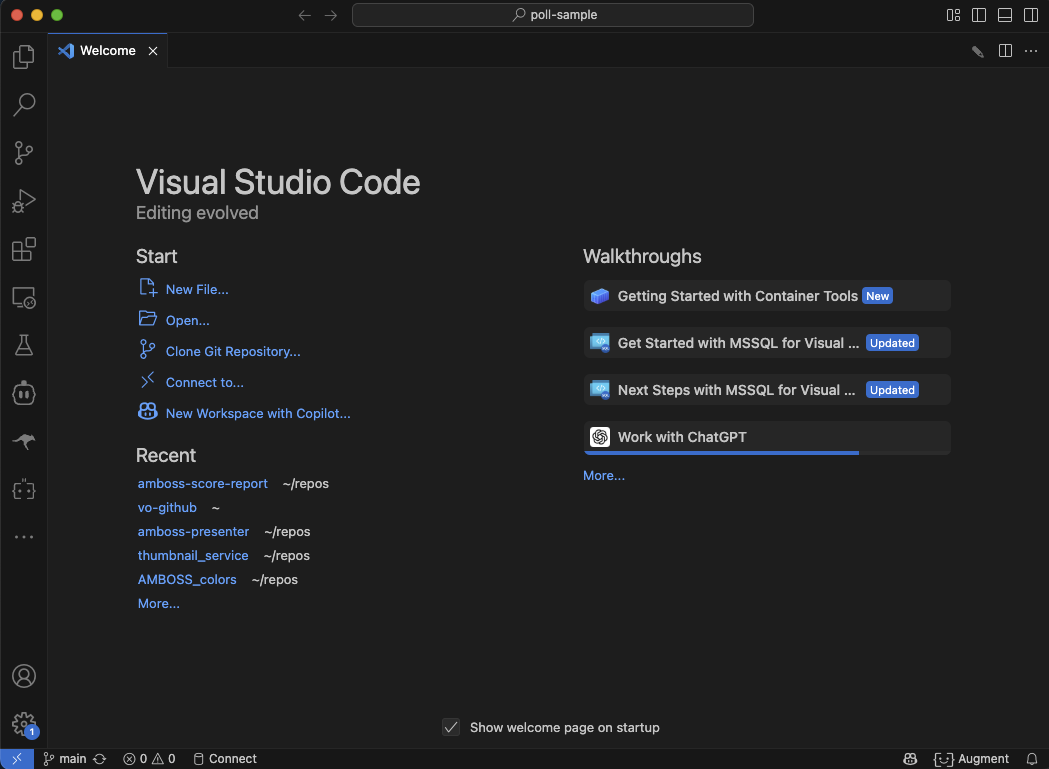
Task: Switch to the Welcome tab
Action: 107,50
